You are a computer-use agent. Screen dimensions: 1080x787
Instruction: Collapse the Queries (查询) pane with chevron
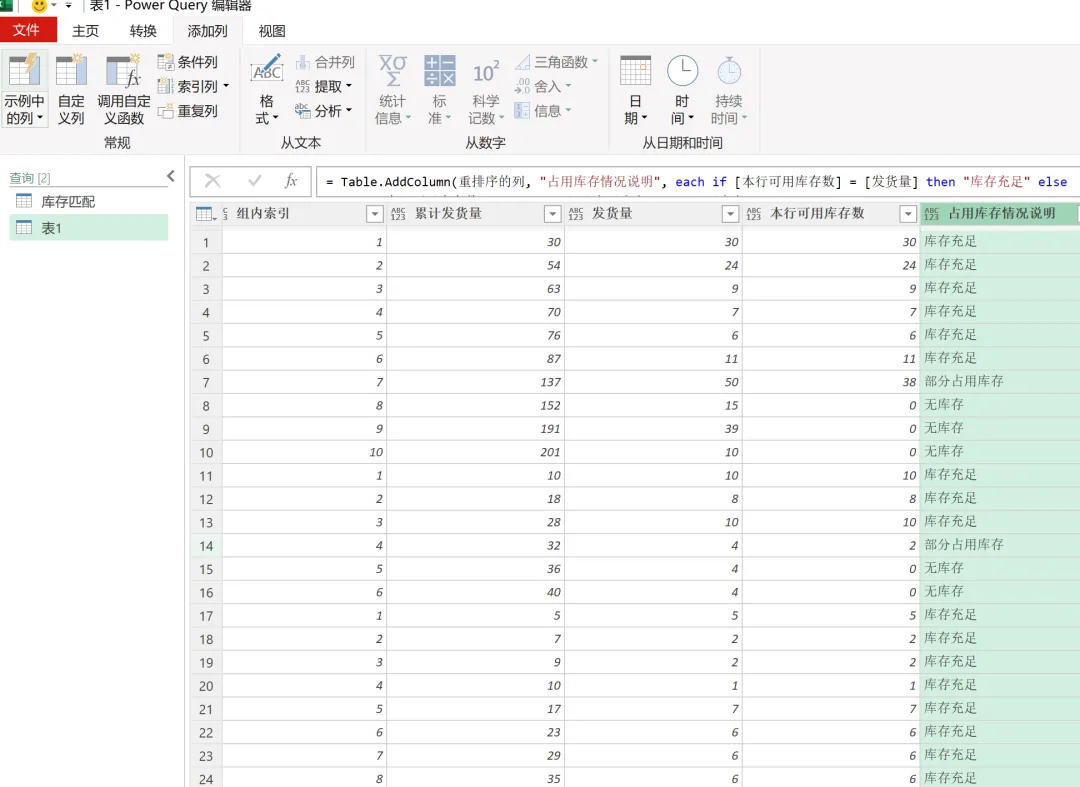[171, 176]
